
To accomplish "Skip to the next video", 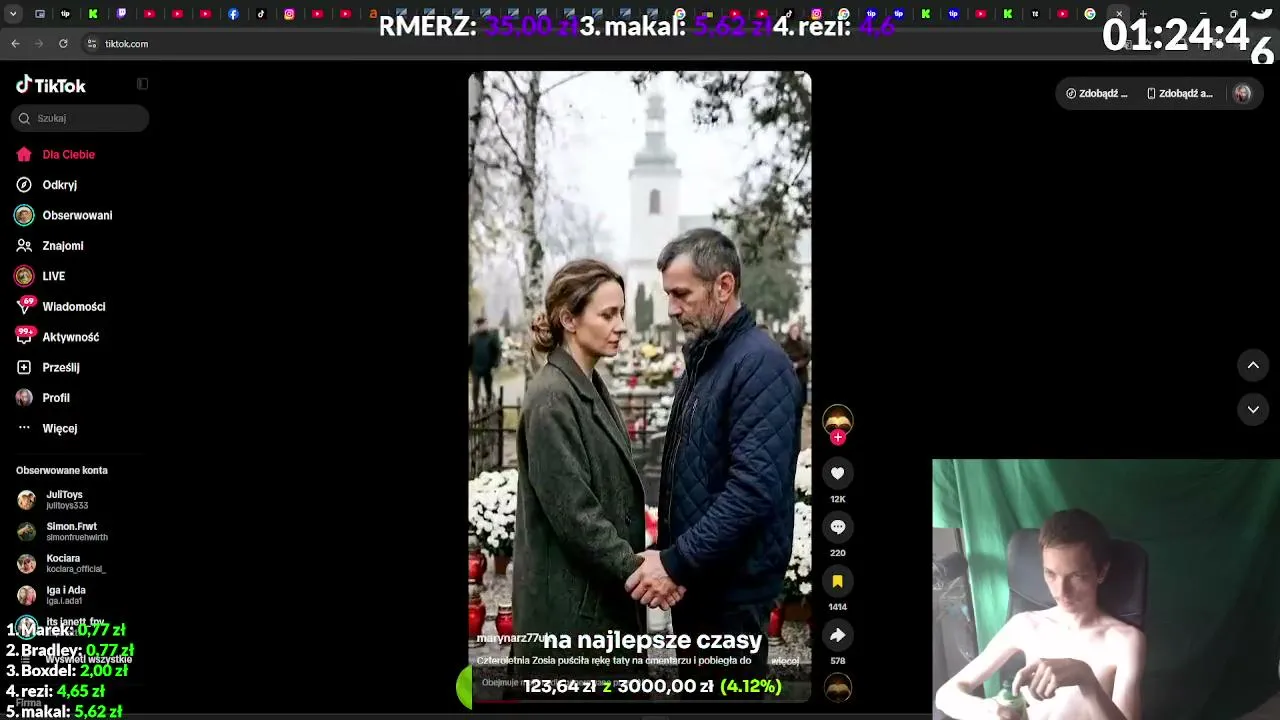I will (x=1253, y=409).
